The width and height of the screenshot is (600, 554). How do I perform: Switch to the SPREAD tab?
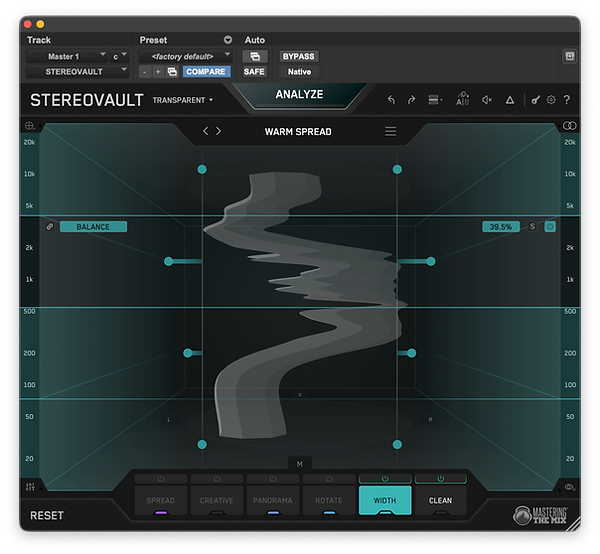click(161, 500)
